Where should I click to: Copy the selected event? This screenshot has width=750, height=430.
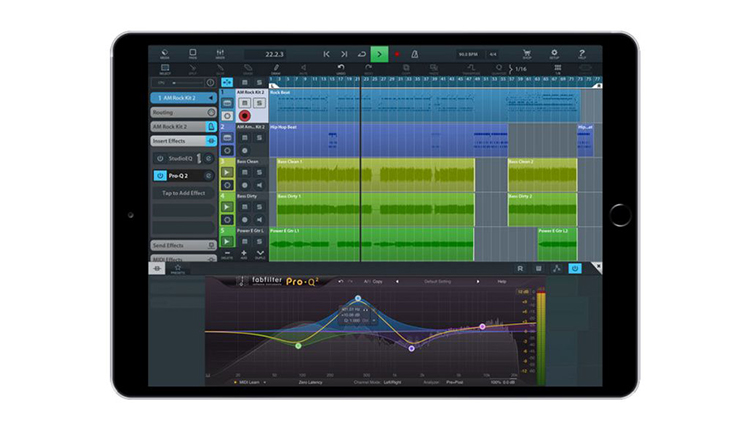click(406, 69)
